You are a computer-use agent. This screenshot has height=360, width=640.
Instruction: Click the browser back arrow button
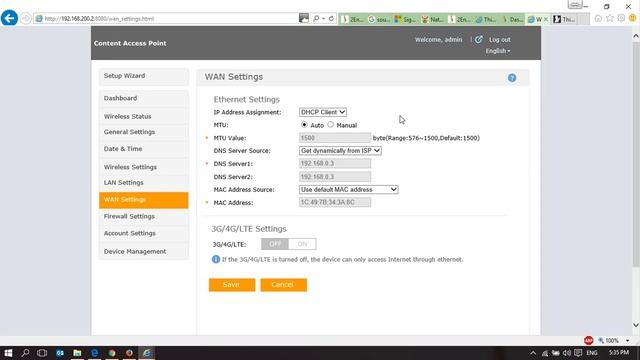point(9,18)
